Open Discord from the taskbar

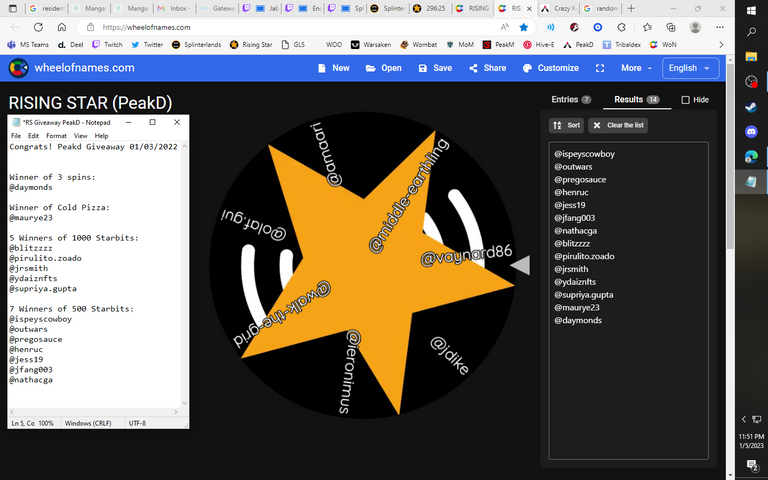pyautogui.click(x=751, y=132)
